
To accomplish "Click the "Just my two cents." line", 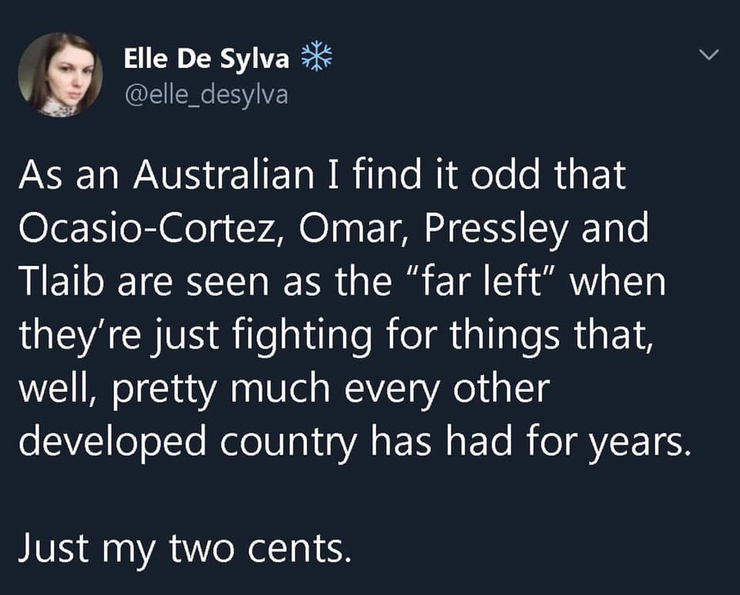I will click(185, 548).
